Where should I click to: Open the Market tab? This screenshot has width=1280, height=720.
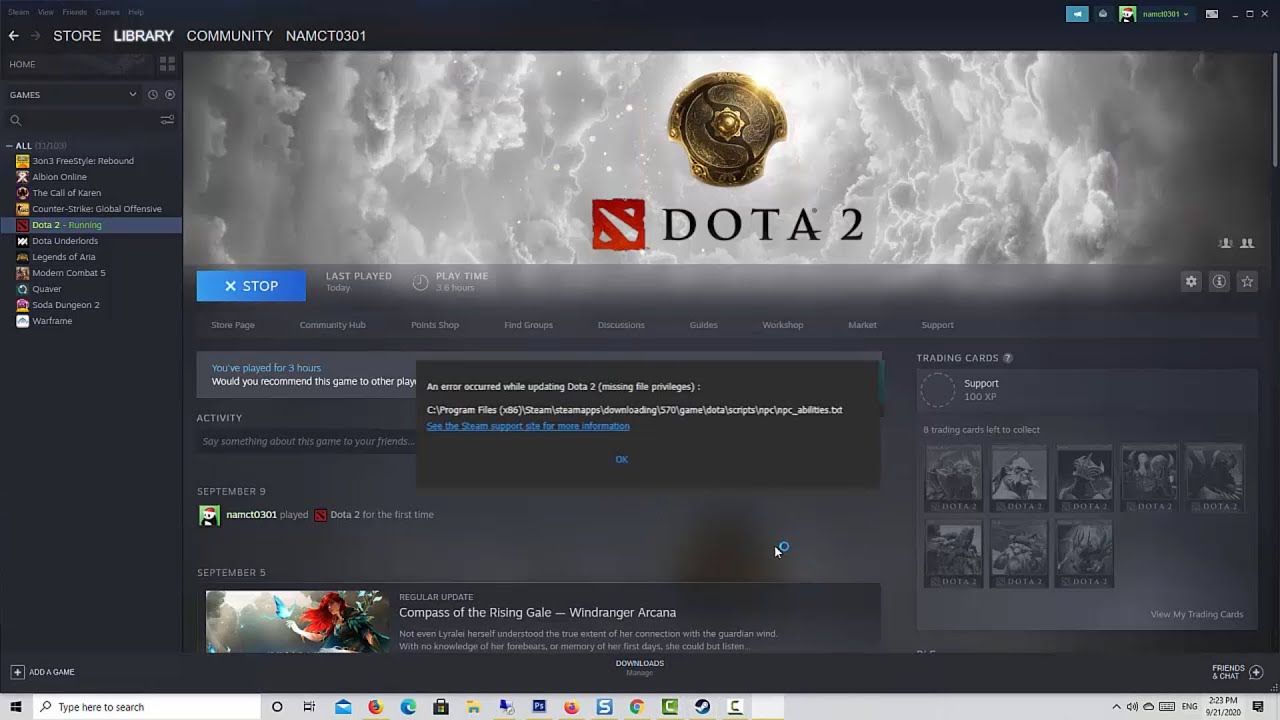[x=862, y=325]
